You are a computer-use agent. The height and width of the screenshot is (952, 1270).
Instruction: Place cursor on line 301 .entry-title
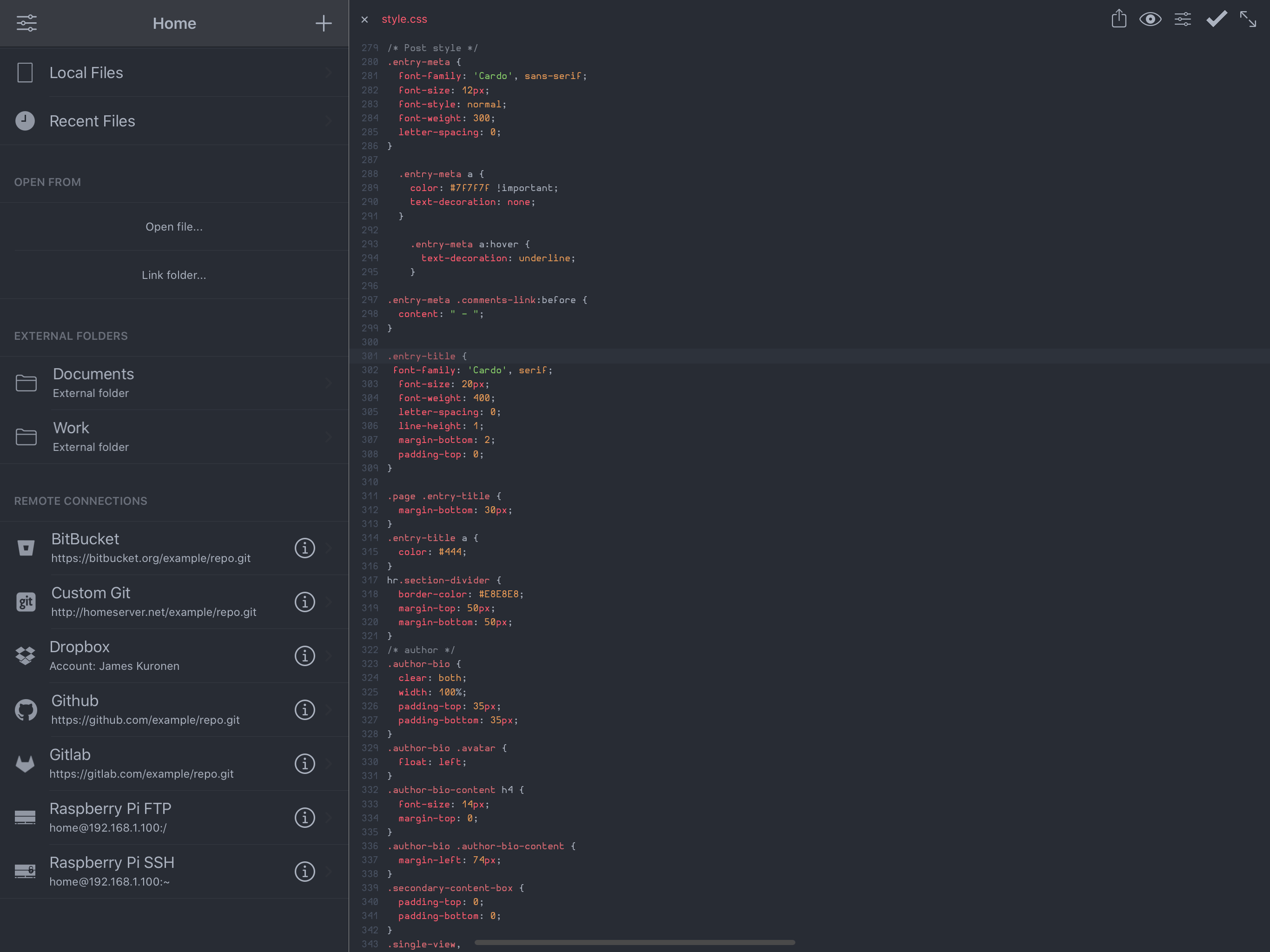click(x=427, y=356)
